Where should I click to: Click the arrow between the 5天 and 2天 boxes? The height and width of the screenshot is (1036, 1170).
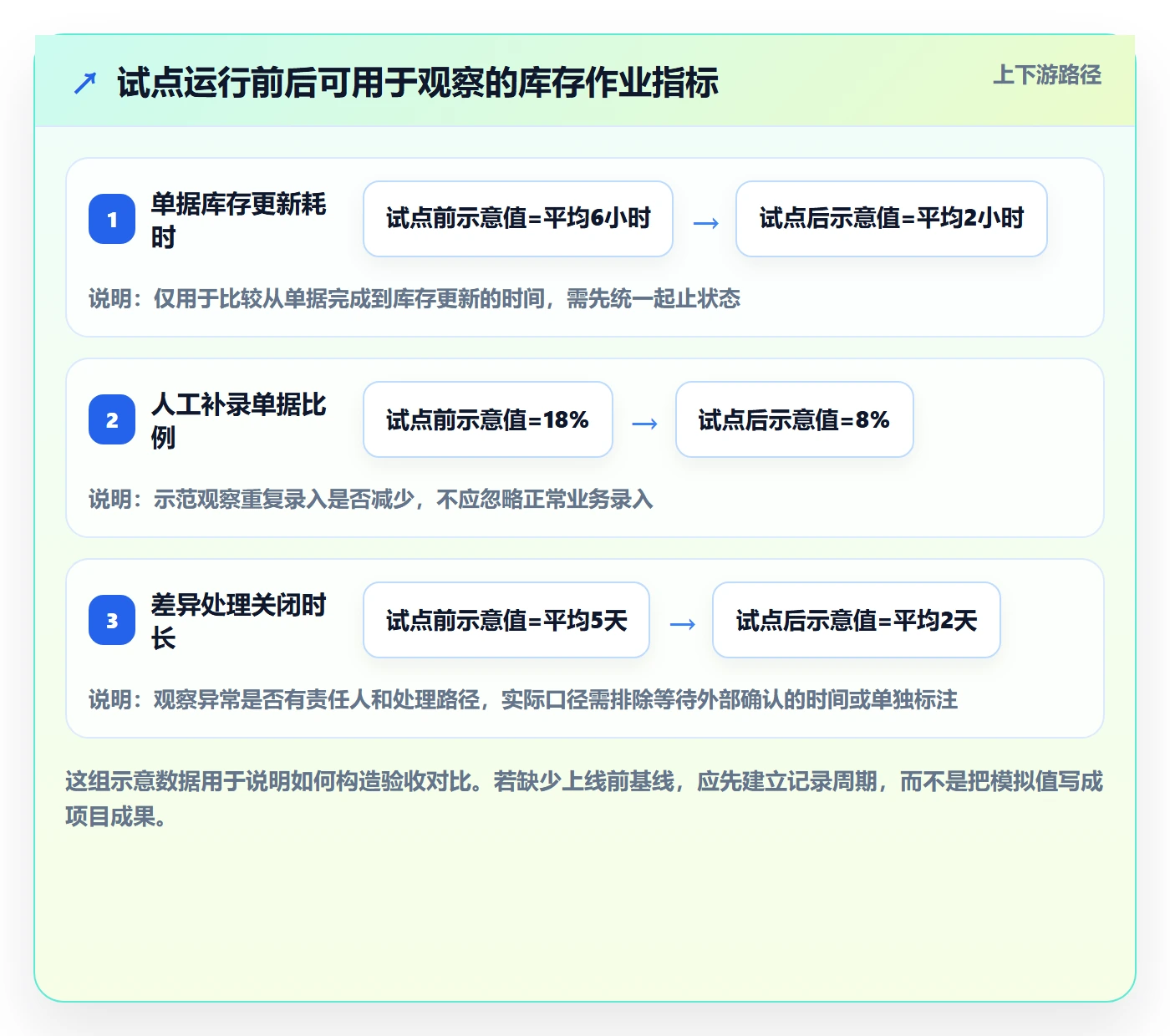(683, 624)
